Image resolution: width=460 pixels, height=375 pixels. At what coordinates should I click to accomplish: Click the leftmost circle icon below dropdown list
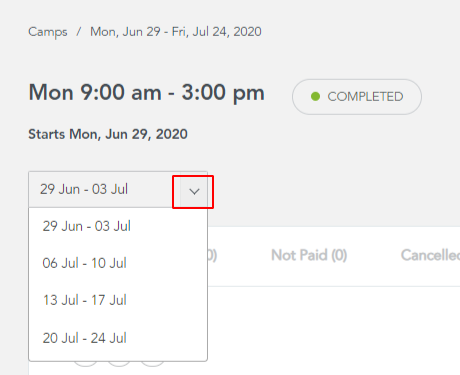tap(86, 364)
